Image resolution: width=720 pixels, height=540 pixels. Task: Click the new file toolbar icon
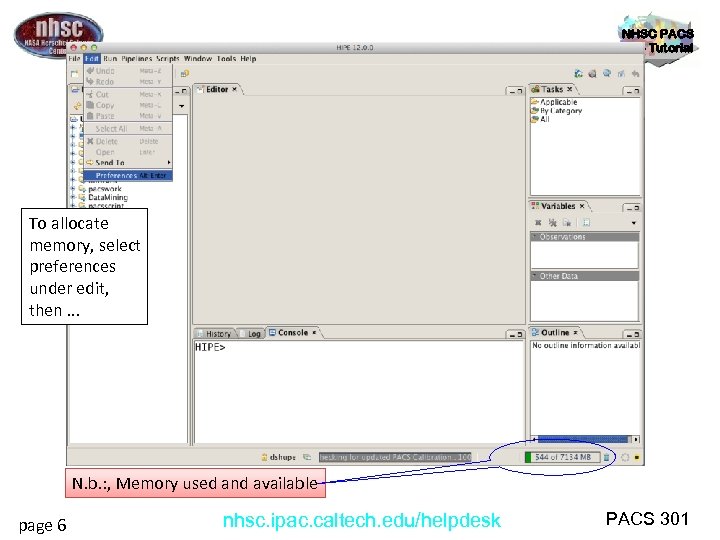pyautogui.click(x=74, y=74)
